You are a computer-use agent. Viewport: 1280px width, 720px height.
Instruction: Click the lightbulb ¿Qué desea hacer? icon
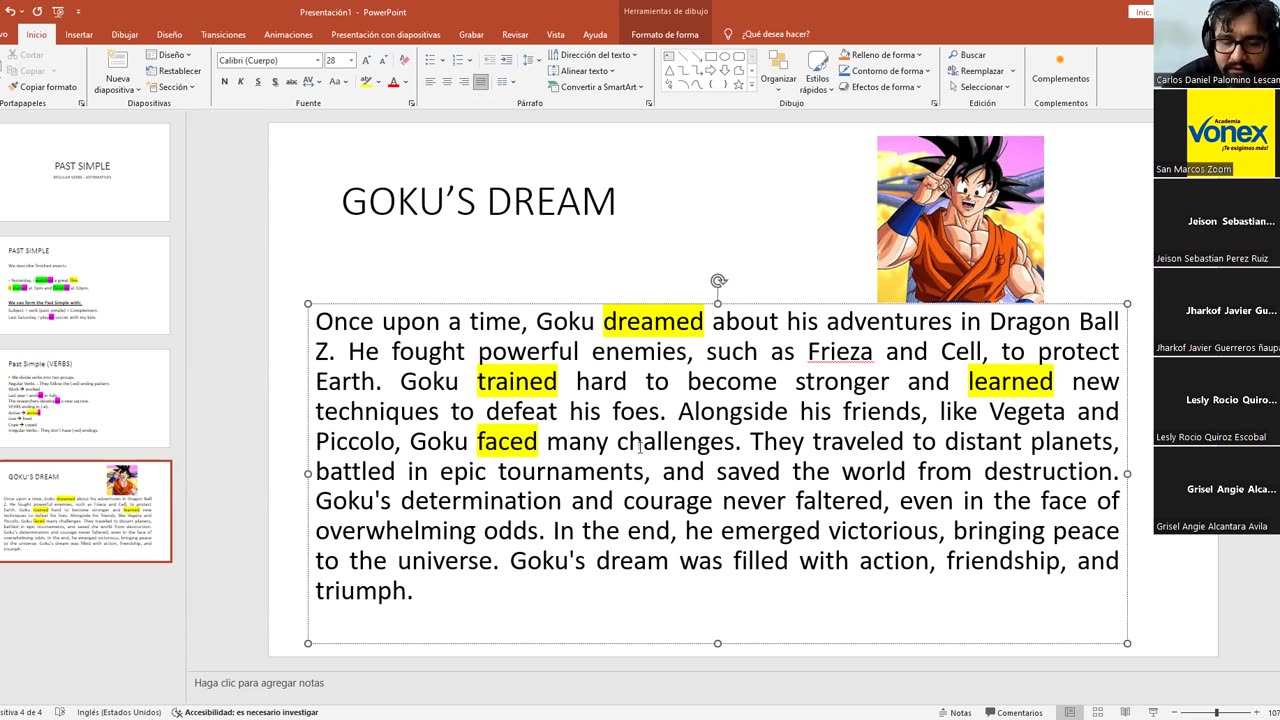tap(728, 34)
